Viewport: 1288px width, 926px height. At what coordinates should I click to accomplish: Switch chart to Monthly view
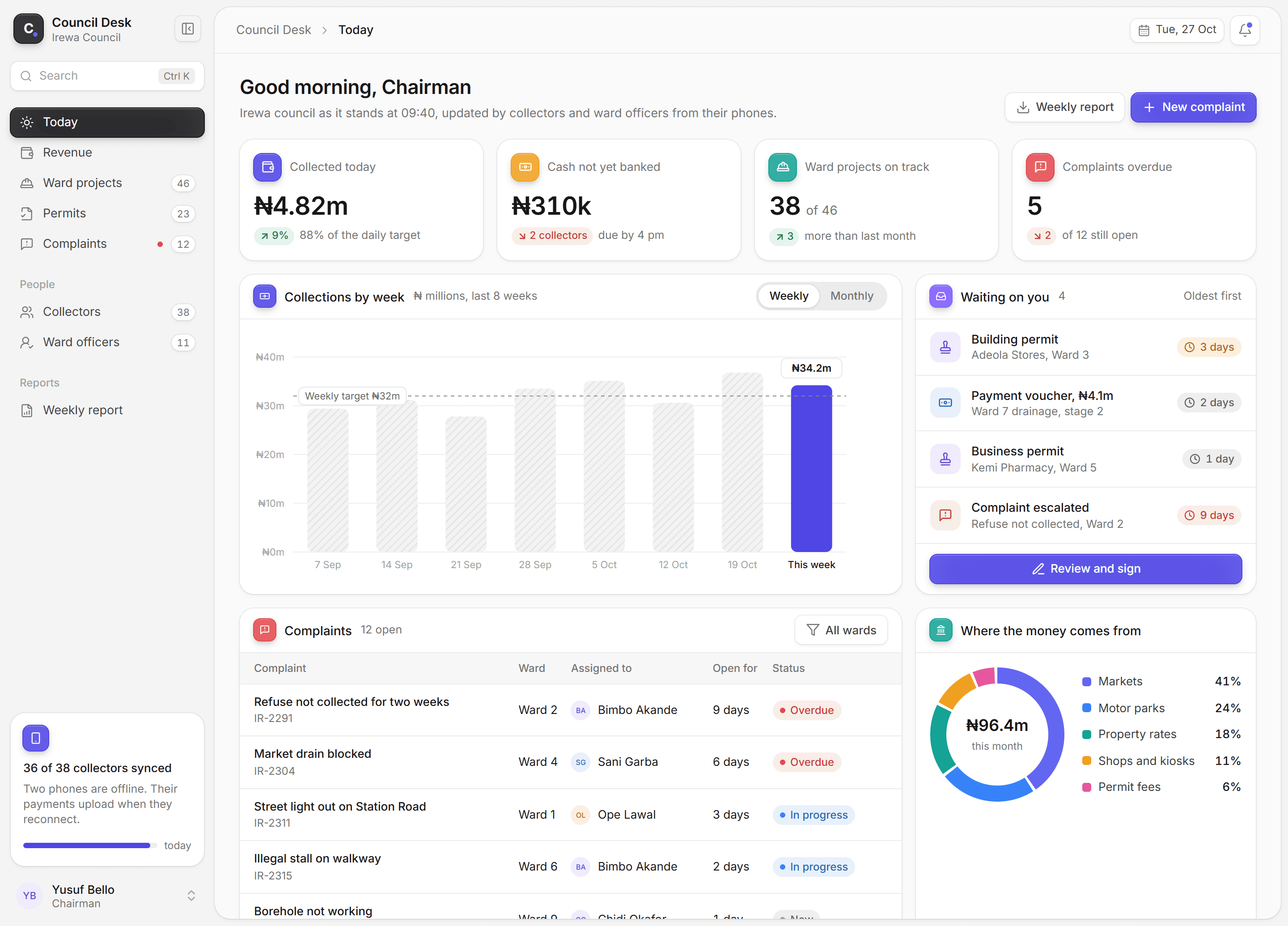tap(851, 296)
